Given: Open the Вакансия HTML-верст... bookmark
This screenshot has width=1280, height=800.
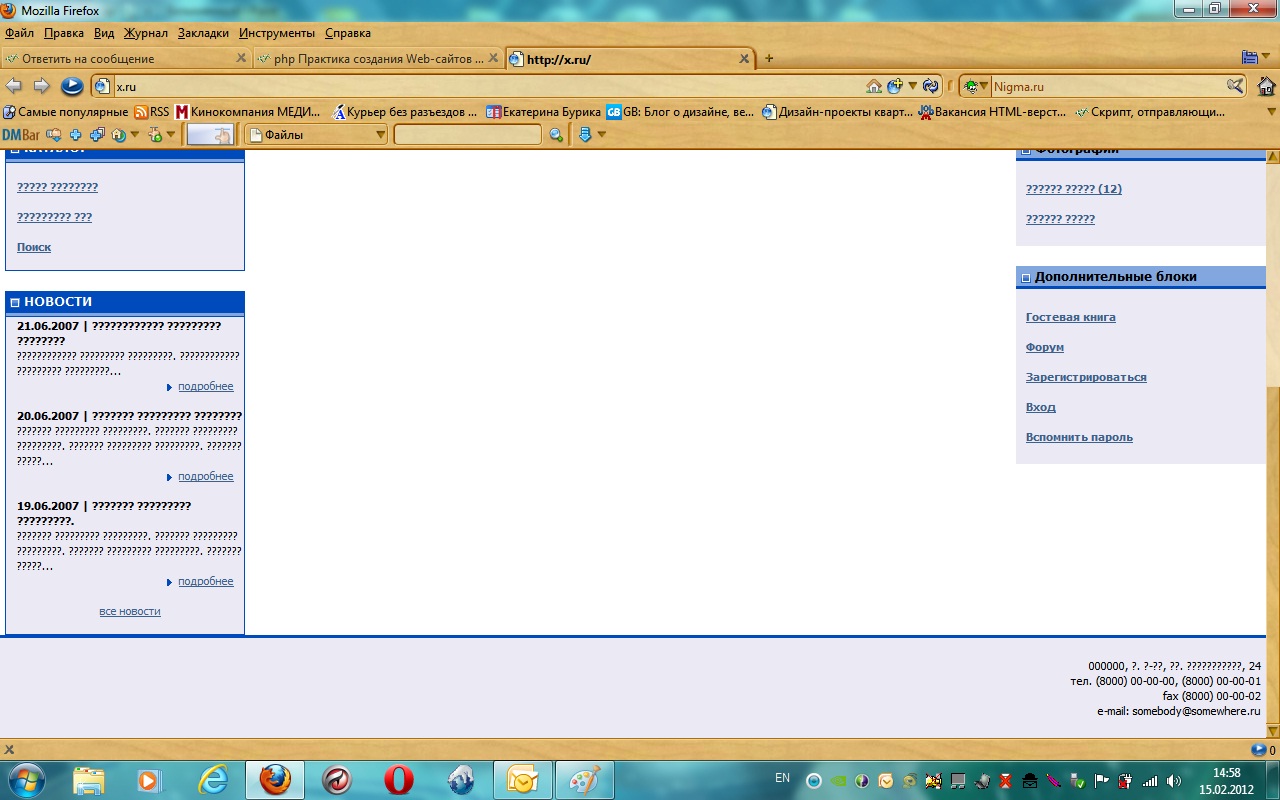Looking at the screenshot, I should [992, 112].
